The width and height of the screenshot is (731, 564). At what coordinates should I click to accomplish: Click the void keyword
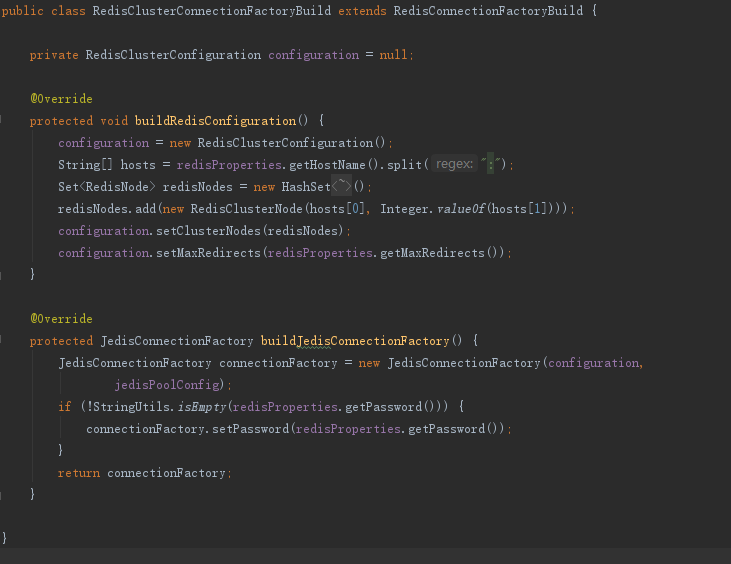pyautogui.click(x=114, y=121)
